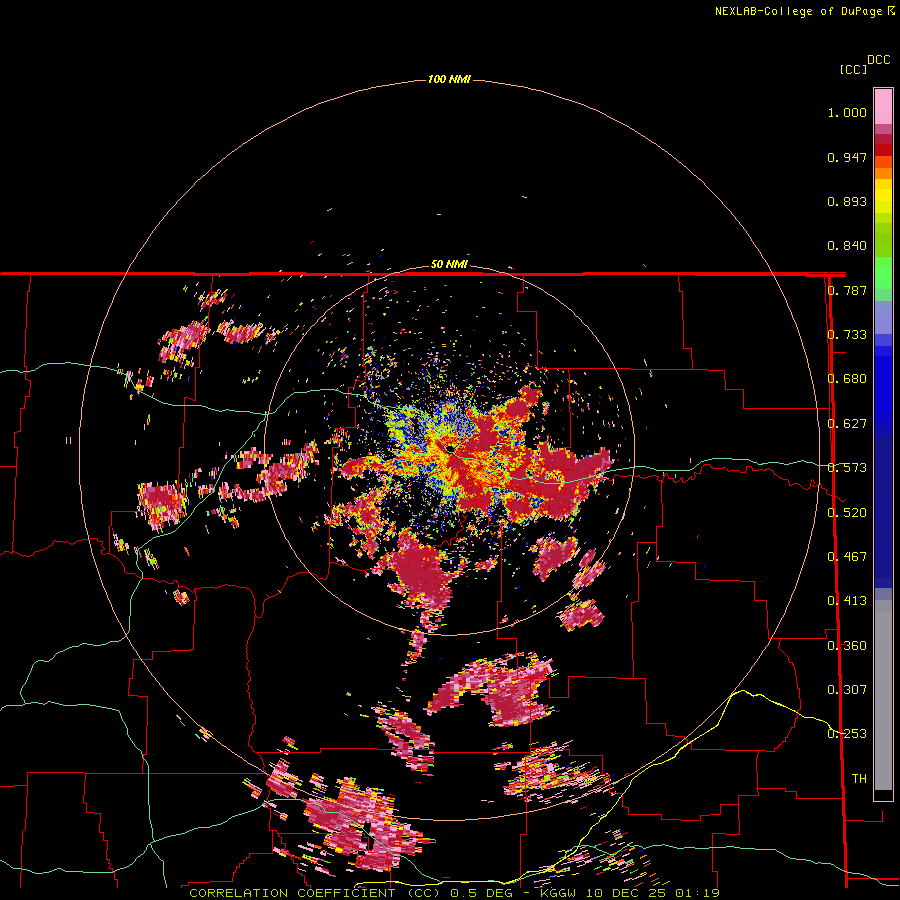Click the 0.253 legend value
This screenshot has width=900, height=900.
[847, 734]
